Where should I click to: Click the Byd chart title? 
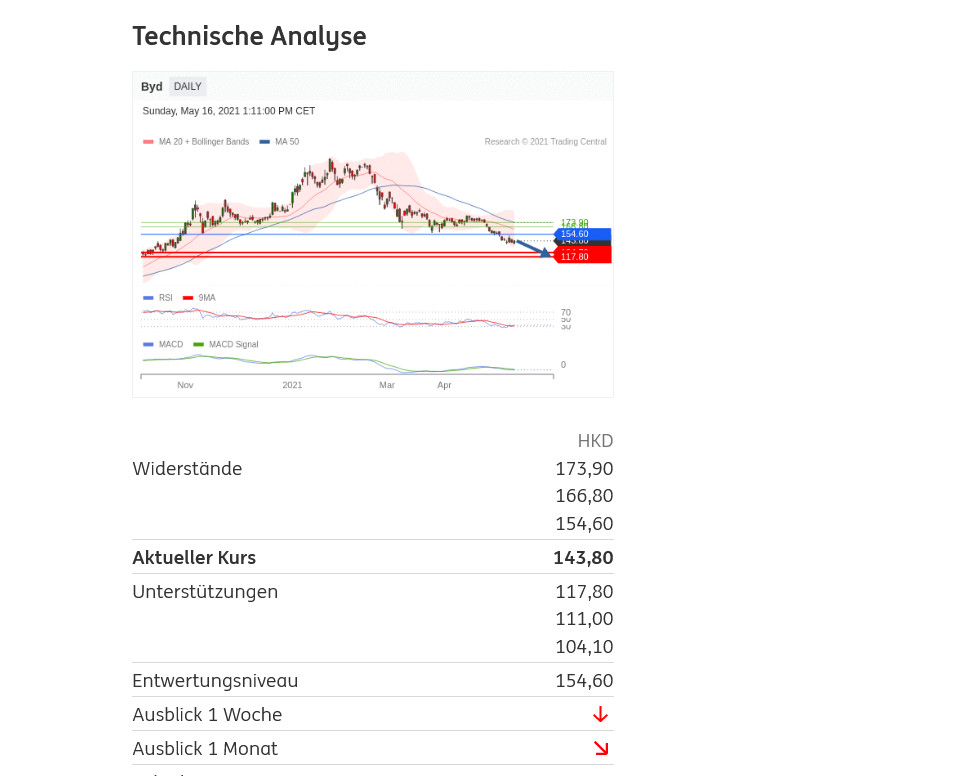click(151, 87)
